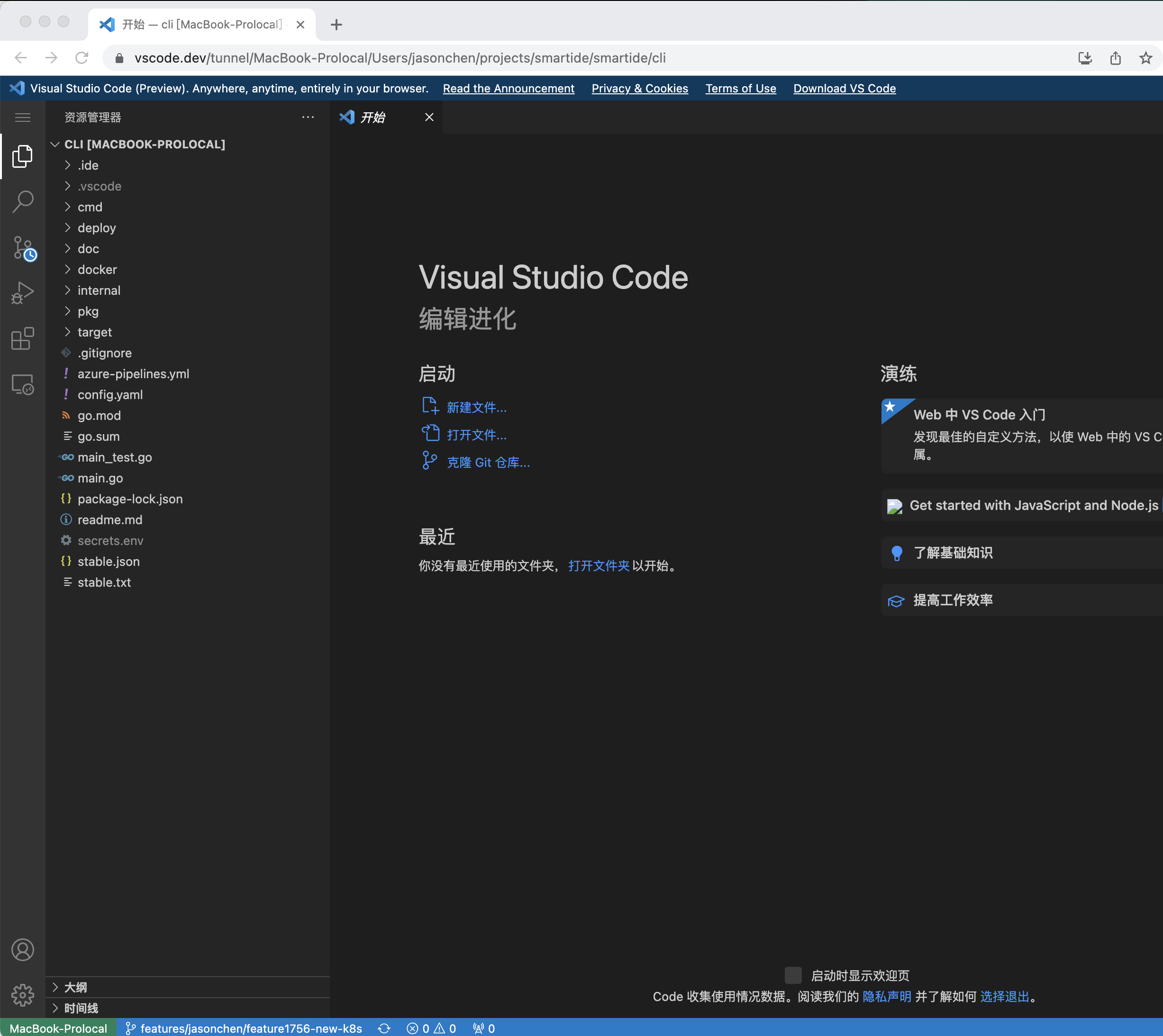Screen dimensions: 1163x1036
Task: Click 新建文件... link
Action: (x=464, y=407)
